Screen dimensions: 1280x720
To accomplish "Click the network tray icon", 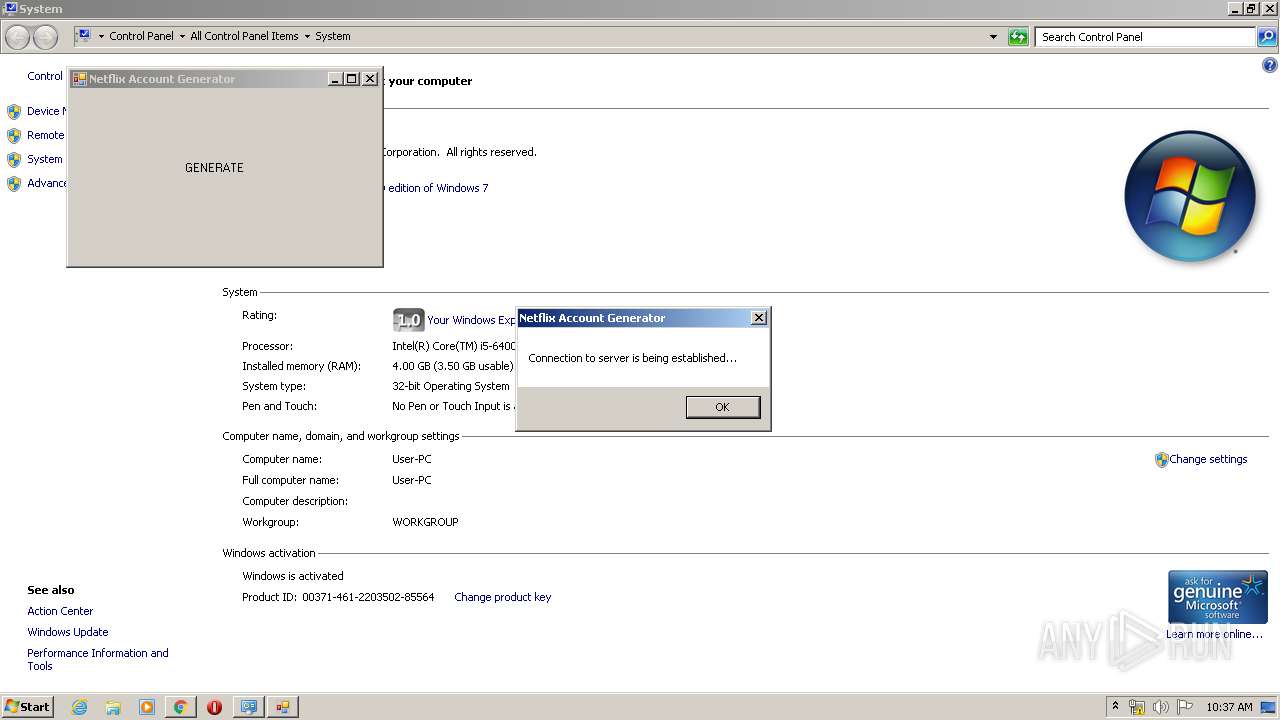I will point(1137,707).
